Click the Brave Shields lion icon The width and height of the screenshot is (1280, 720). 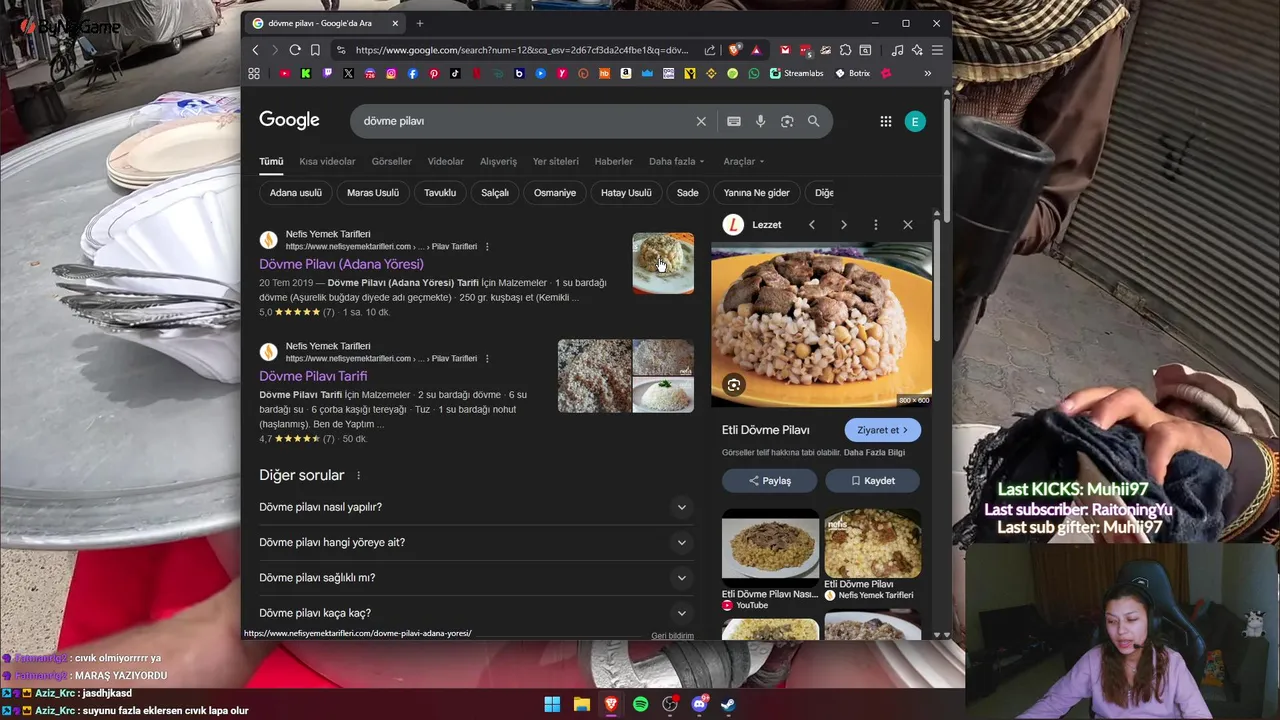point(735,50)
